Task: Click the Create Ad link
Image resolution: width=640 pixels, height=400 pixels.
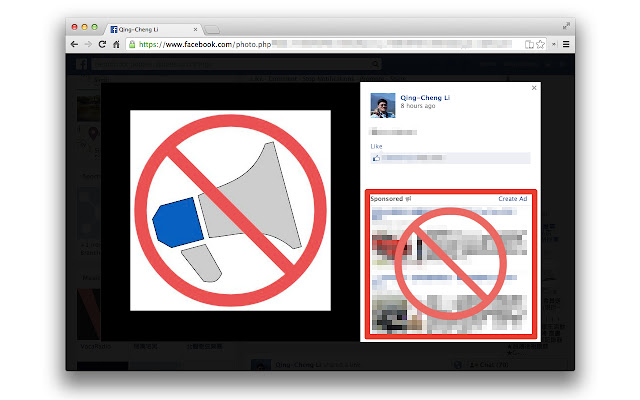Action: point(513,199)
